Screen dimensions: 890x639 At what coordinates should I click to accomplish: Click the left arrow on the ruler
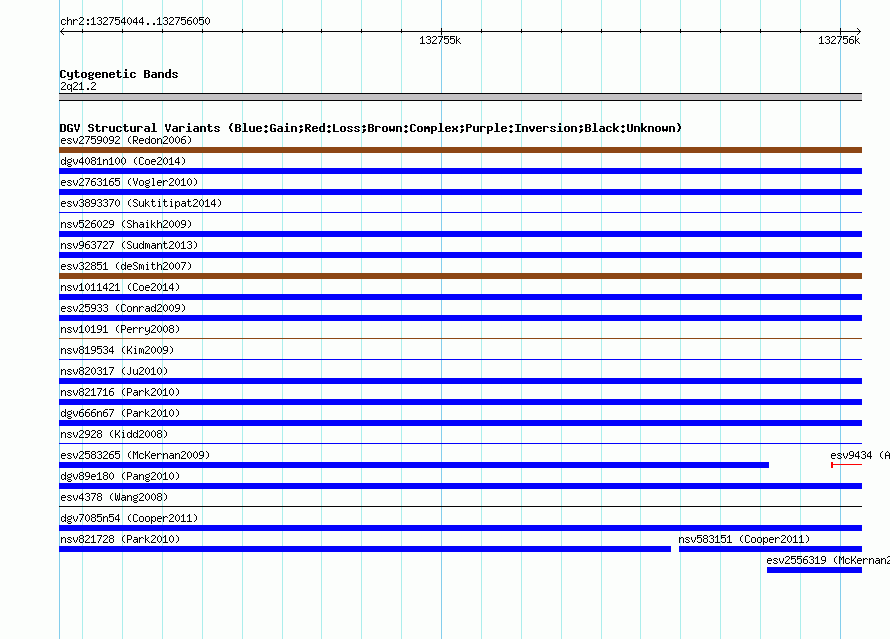pyautogui.click(x=62, y=32)
